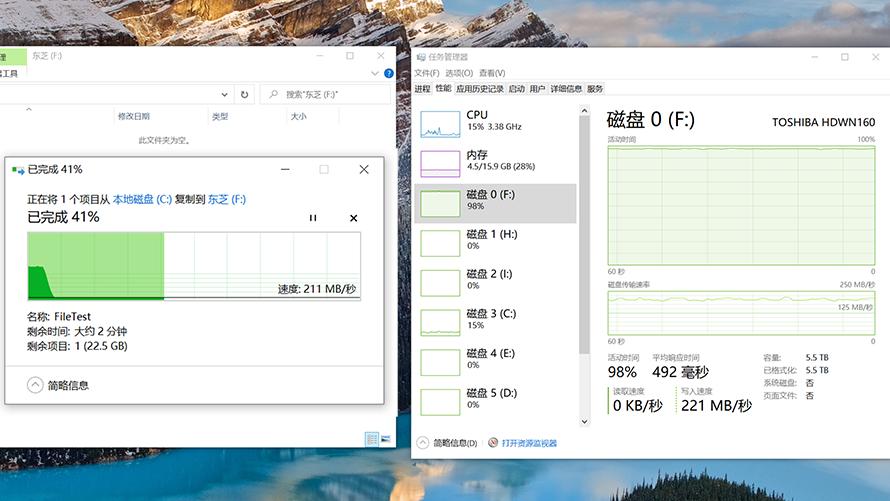The width and height of the screenshot is (890, 501).
Task: Select the 内存 memory item
Action: 440,163
